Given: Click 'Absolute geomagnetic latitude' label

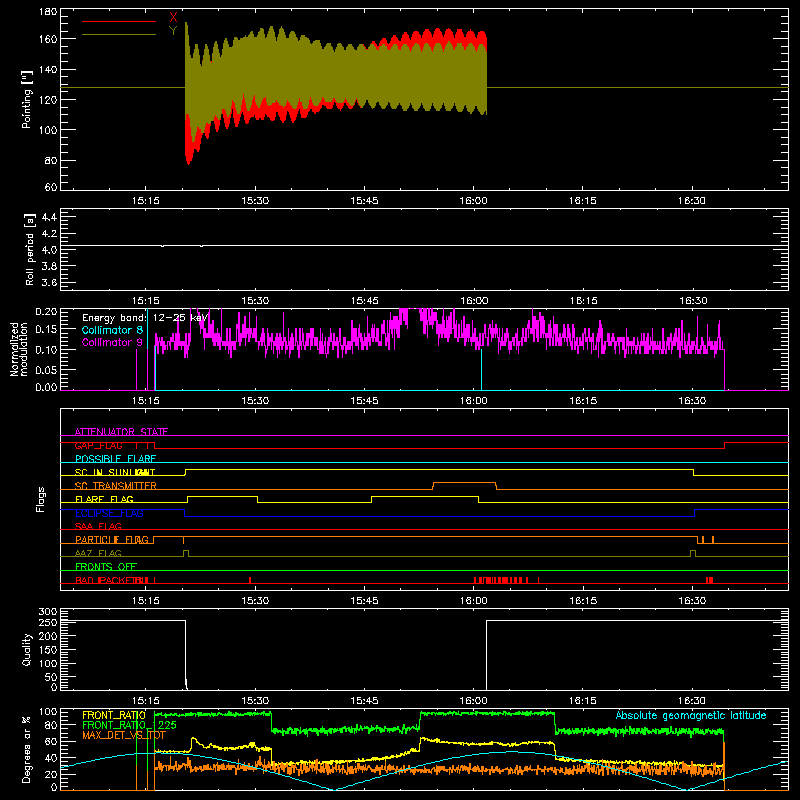Looking at the screenshot, I should (x=691, y=715).
